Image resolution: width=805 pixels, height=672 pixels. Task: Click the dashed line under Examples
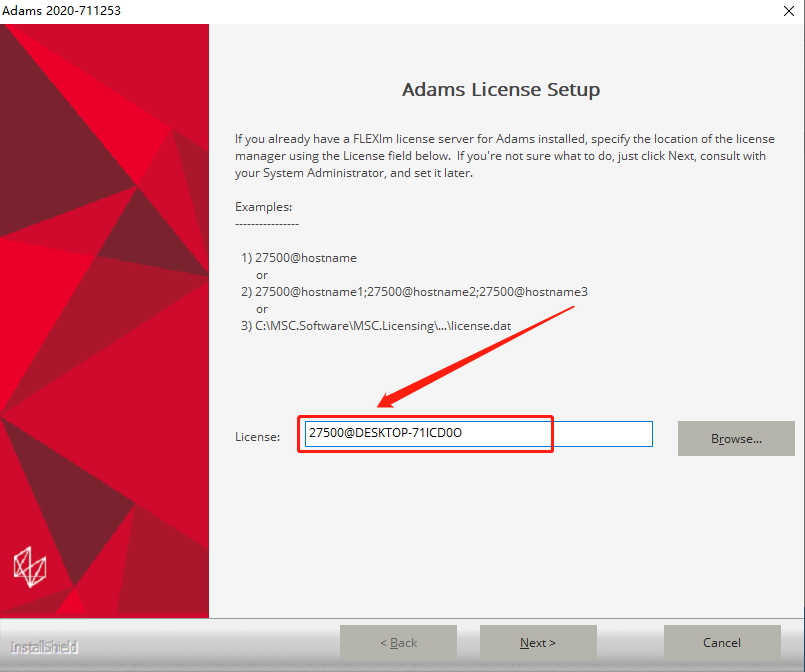click(x=267, y=224)
